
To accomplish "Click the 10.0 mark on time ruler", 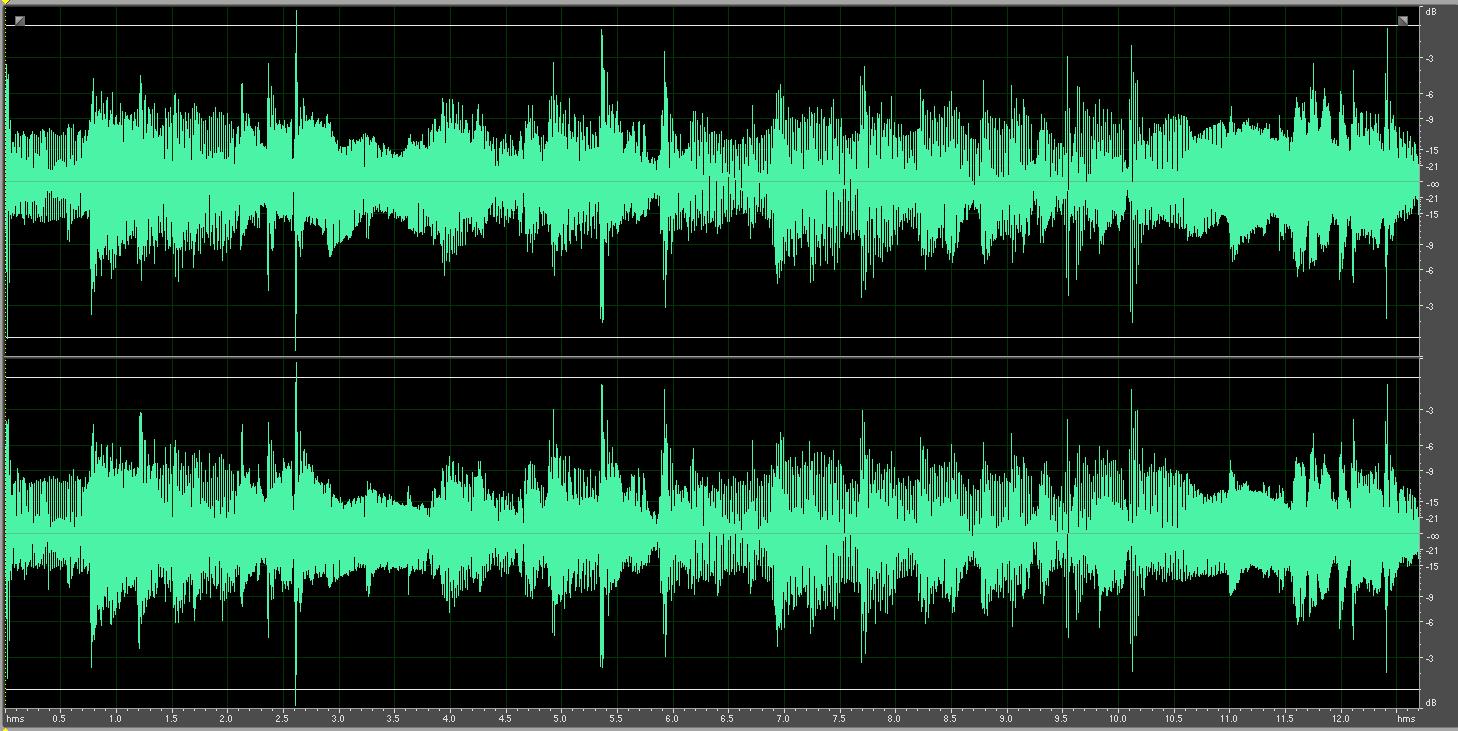I will pos(1116,718).
